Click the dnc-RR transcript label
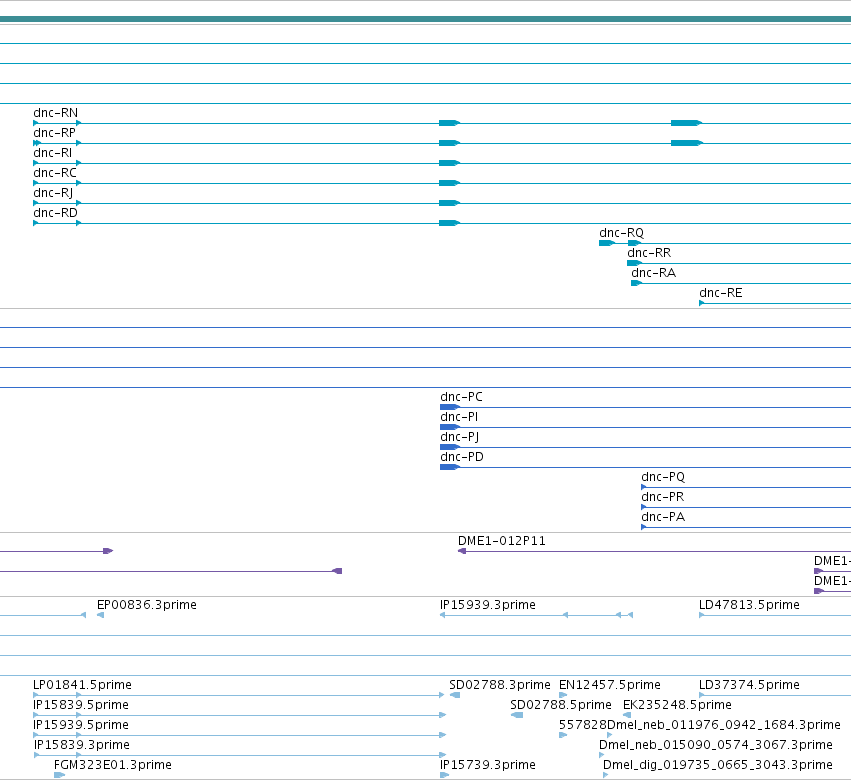Viewport: 851px width, 780px height. point(649,253)
